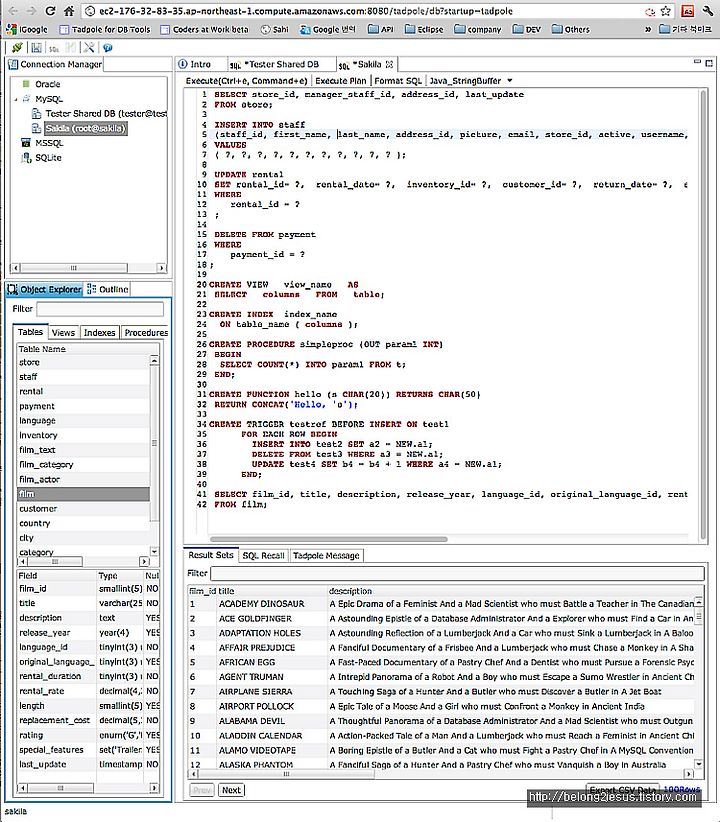
Task: Click the SQL editor vertical scrollbar
Action: (703, 313)
